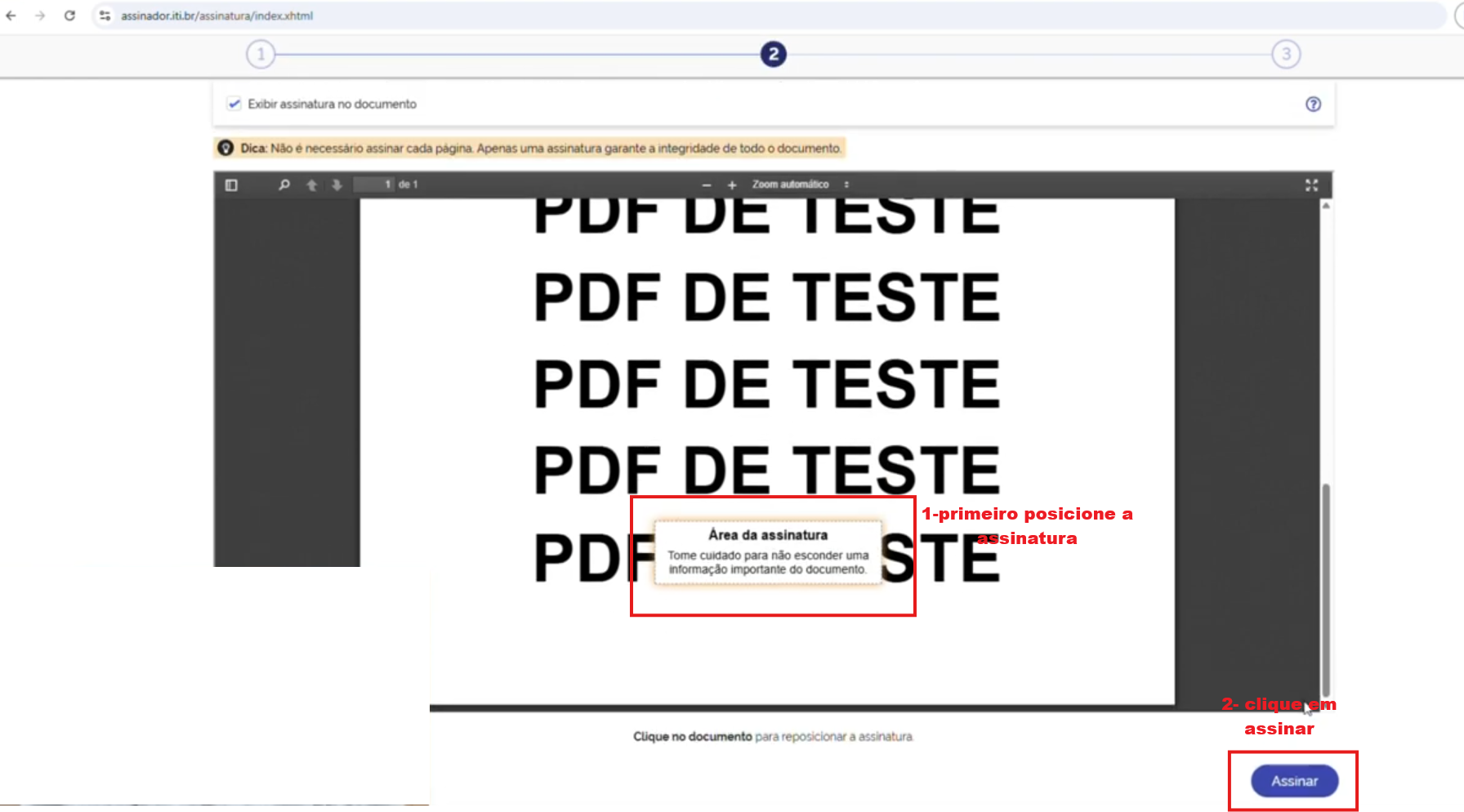The width and height of the screenshot is (1464, 812).
Task: Open site permissions from the address bar icon
Action: (105, 15)
